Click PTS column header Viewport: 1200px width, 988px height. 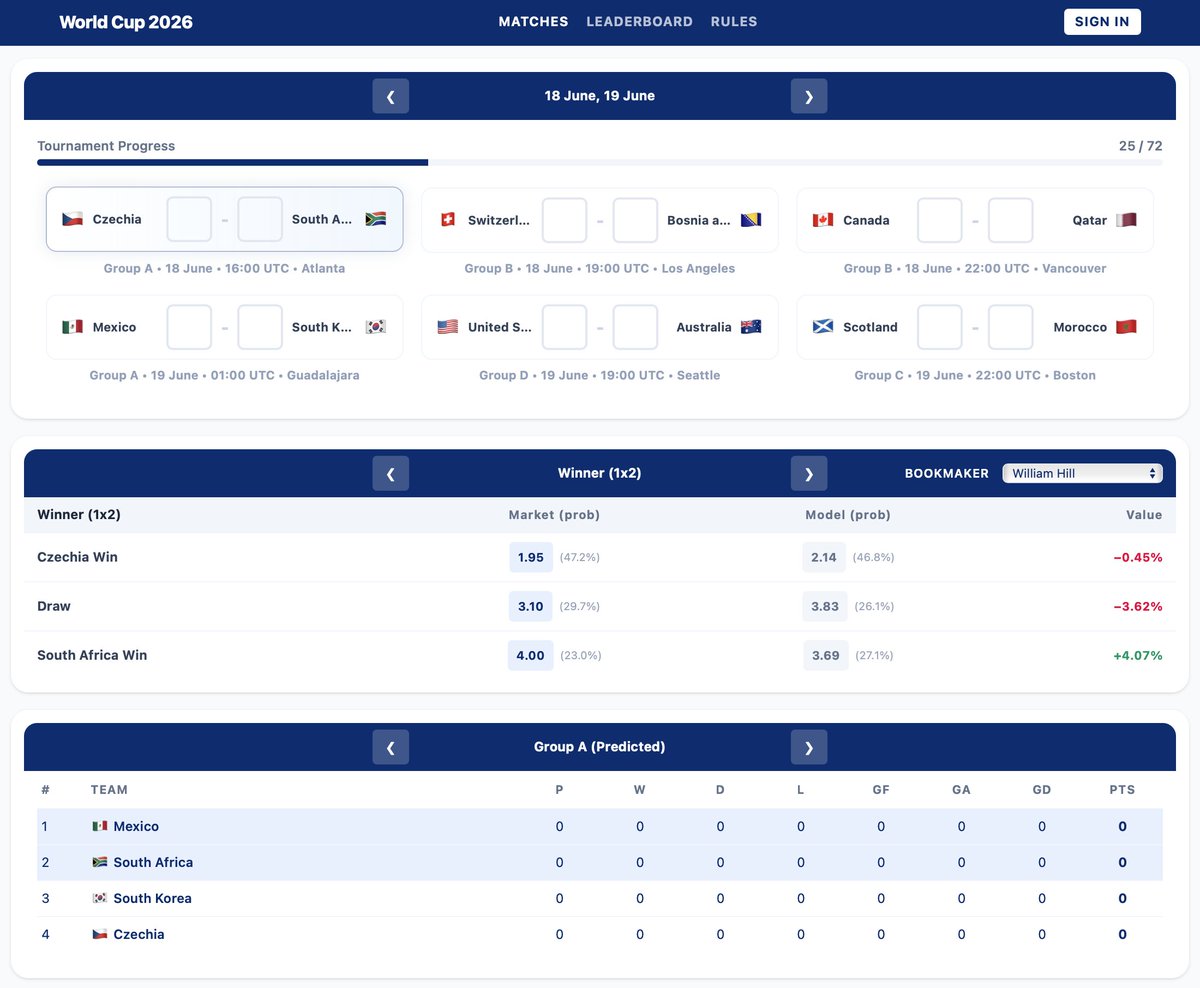(x=1122, y=790)
